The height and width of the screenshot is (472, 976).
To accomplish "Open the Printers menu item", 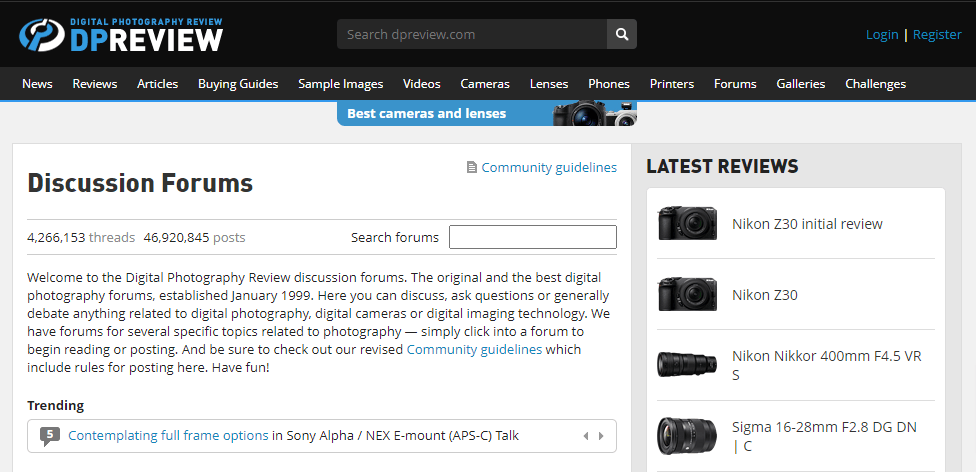I will coord(672,83).
